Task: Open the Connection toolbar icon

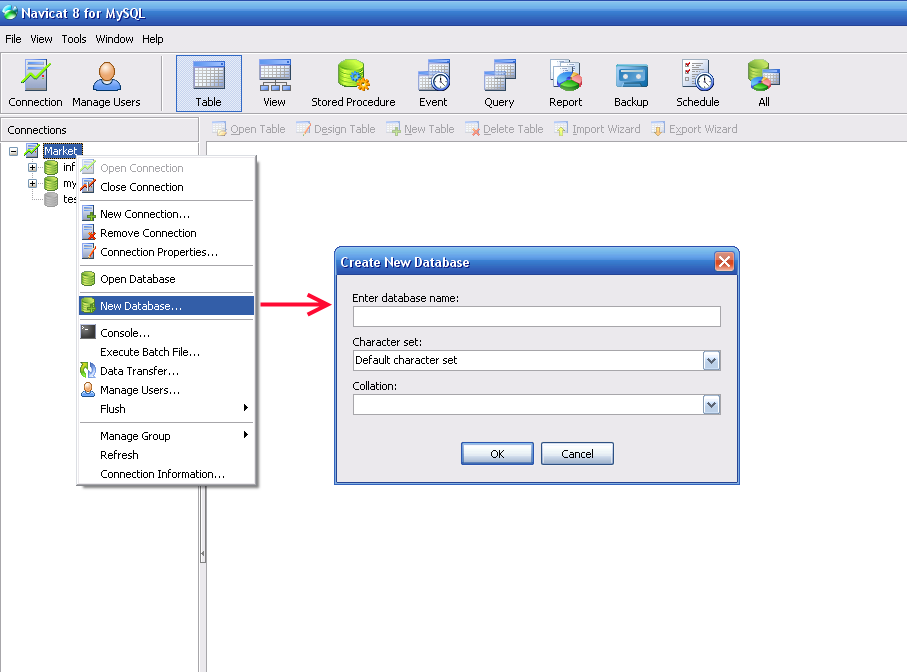Action: 35,83
